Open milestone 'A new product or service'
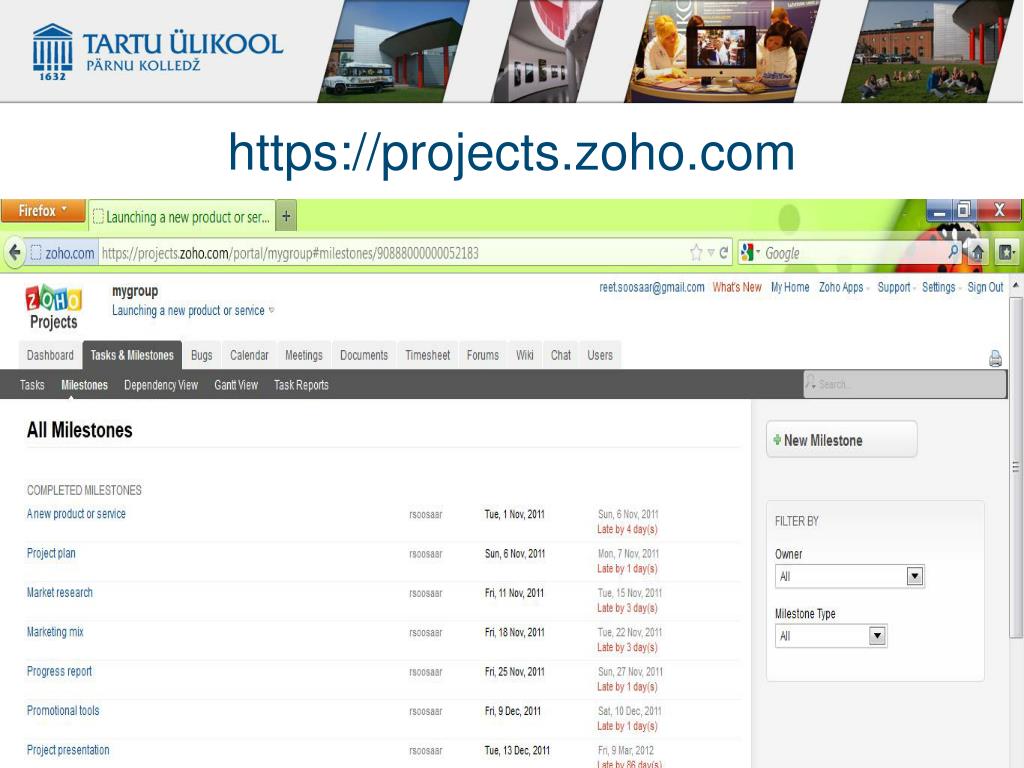The image size is (1024, 768). [x=76, y=513]
